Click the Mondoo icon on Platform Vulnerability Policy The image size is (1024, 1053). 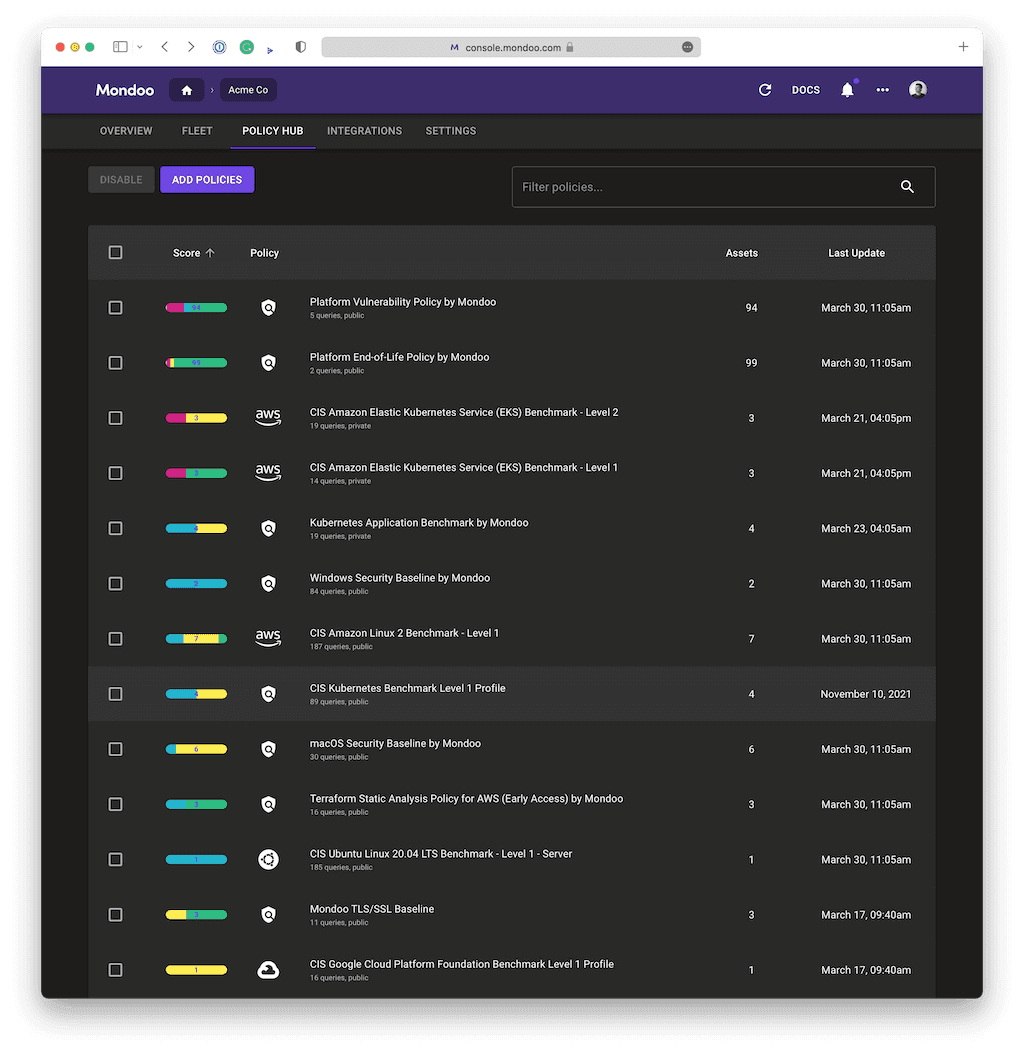tap(268, 307)
